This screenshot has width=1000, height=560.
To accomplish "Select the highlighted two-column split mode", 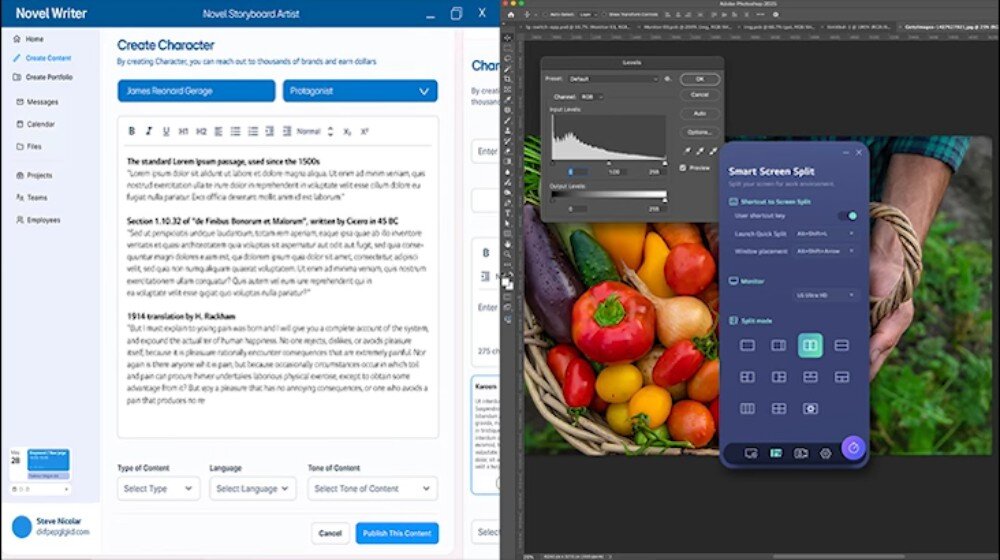I will (x=810, y=345).
